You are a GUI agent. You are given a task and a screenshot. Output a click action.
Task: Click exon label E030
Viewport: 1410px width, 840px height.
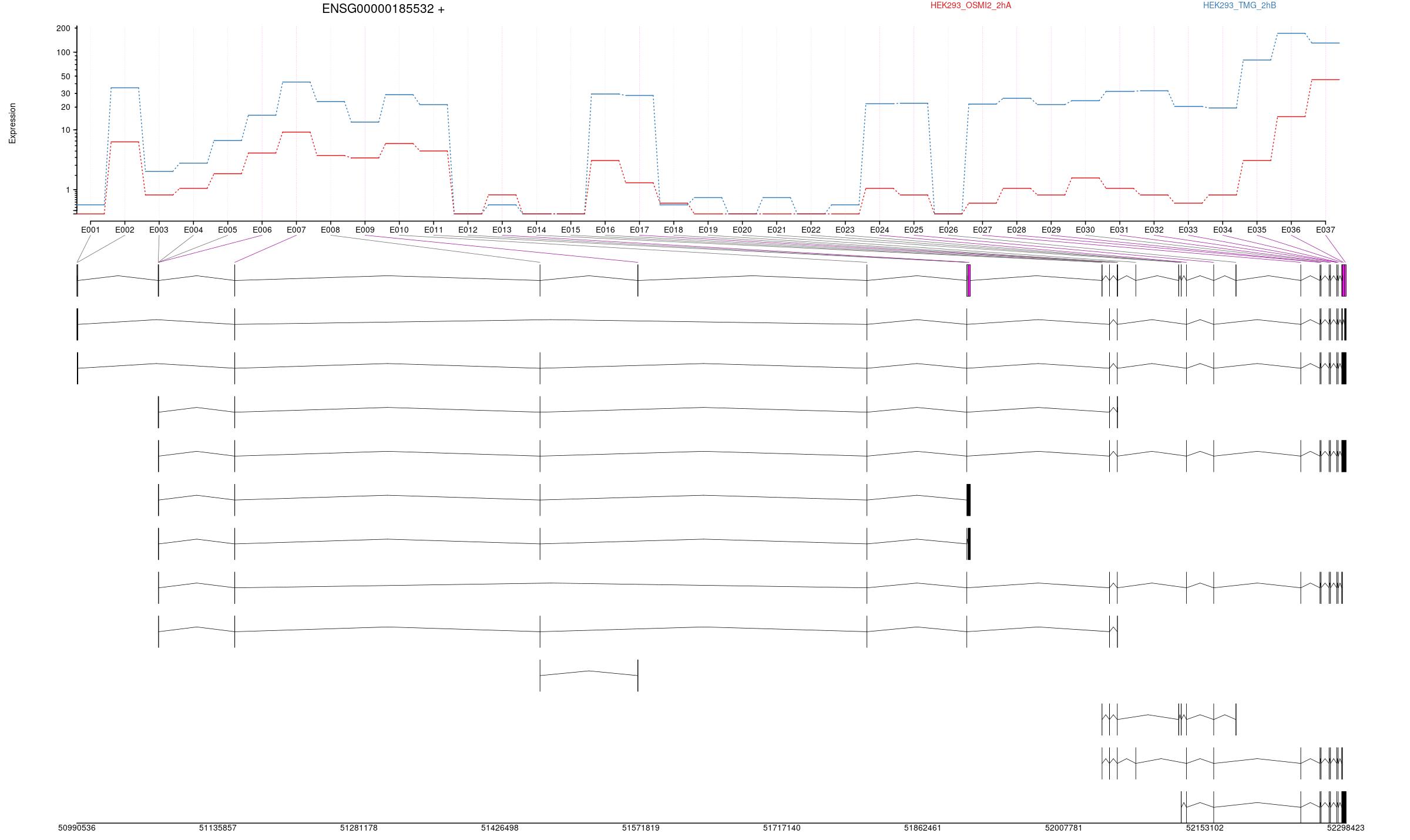[x=1085, y=230]
